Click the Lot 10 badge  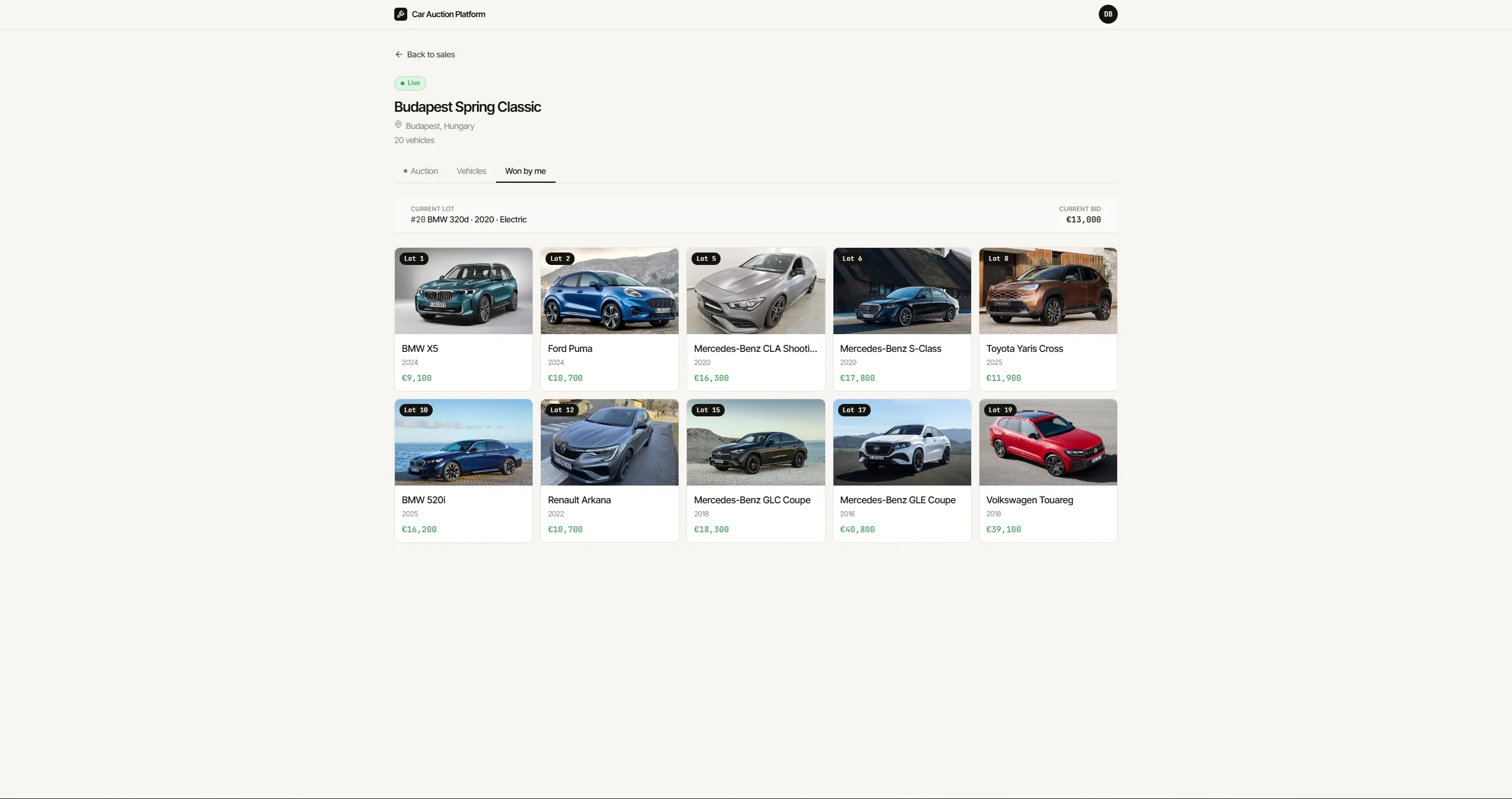coord(416,410)
